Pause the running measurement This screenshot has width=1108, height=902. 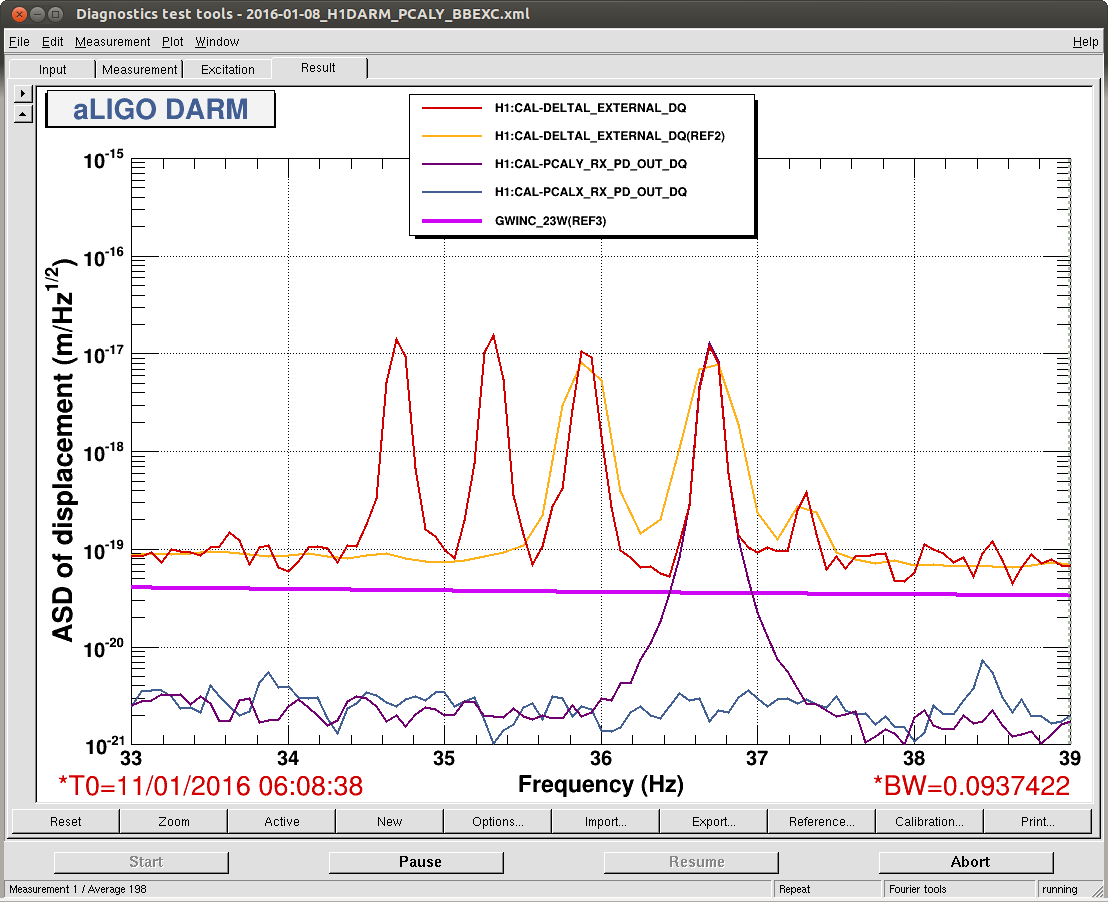(416, 862)
